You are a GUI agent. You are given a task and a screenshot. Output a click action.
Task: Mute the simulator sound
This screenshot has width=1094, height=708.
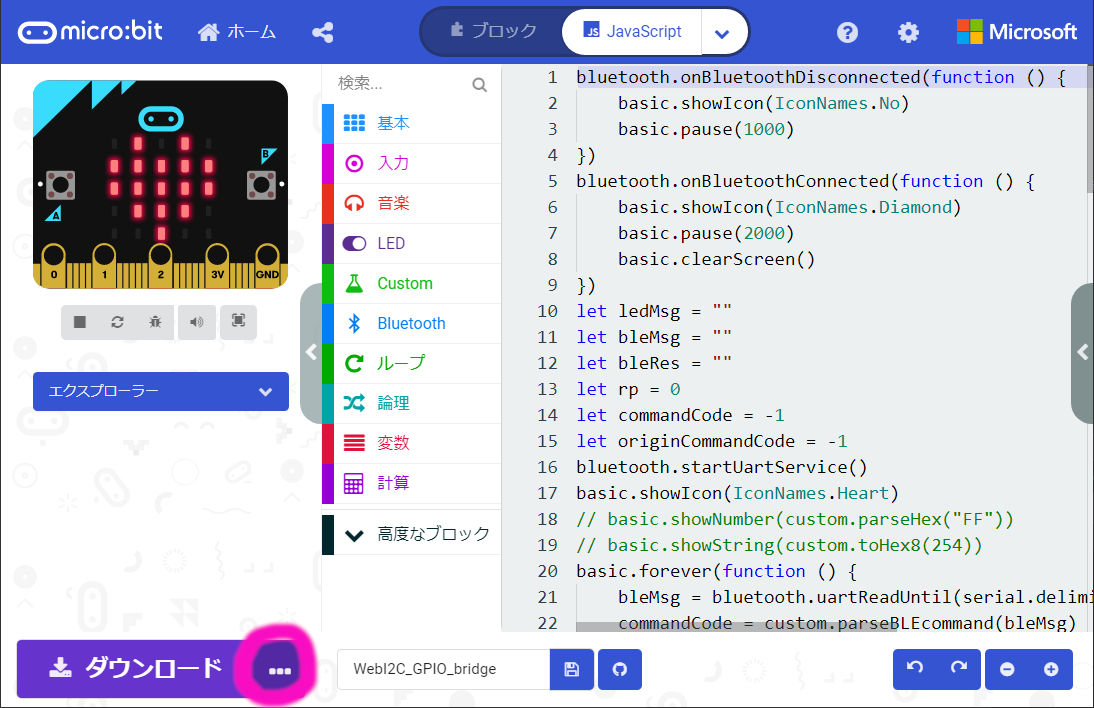[x=197, y=322]
